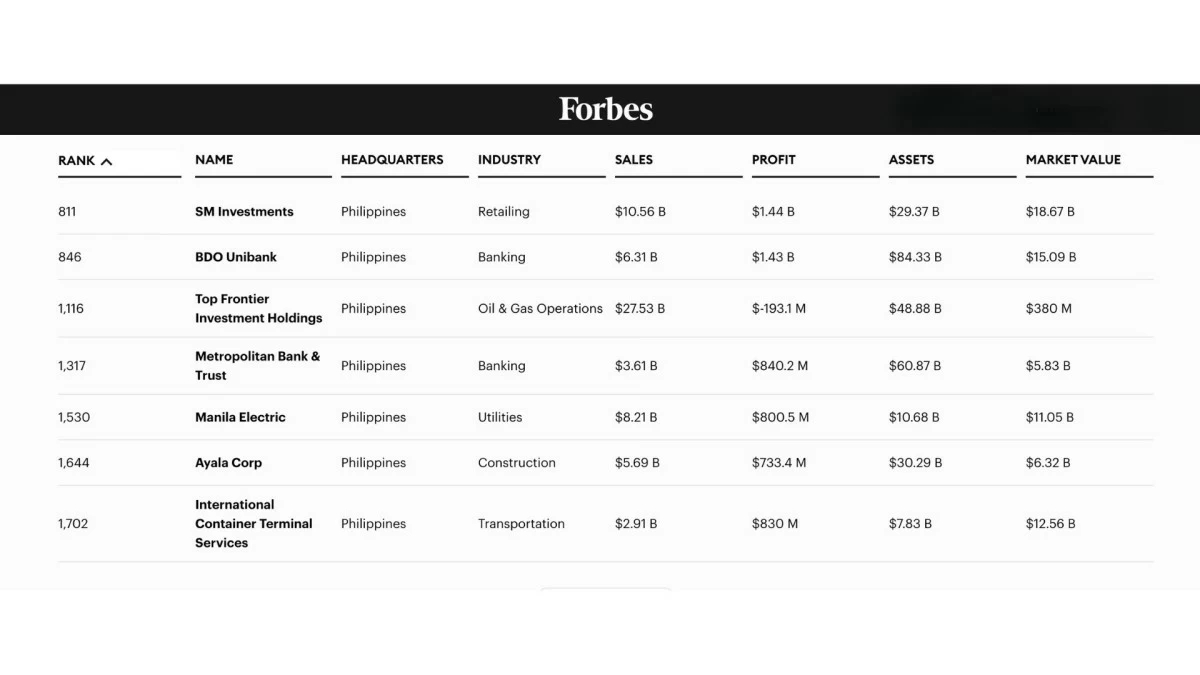Open the Ayala Corp company link

pyautogui.click(x=228, y=463)
